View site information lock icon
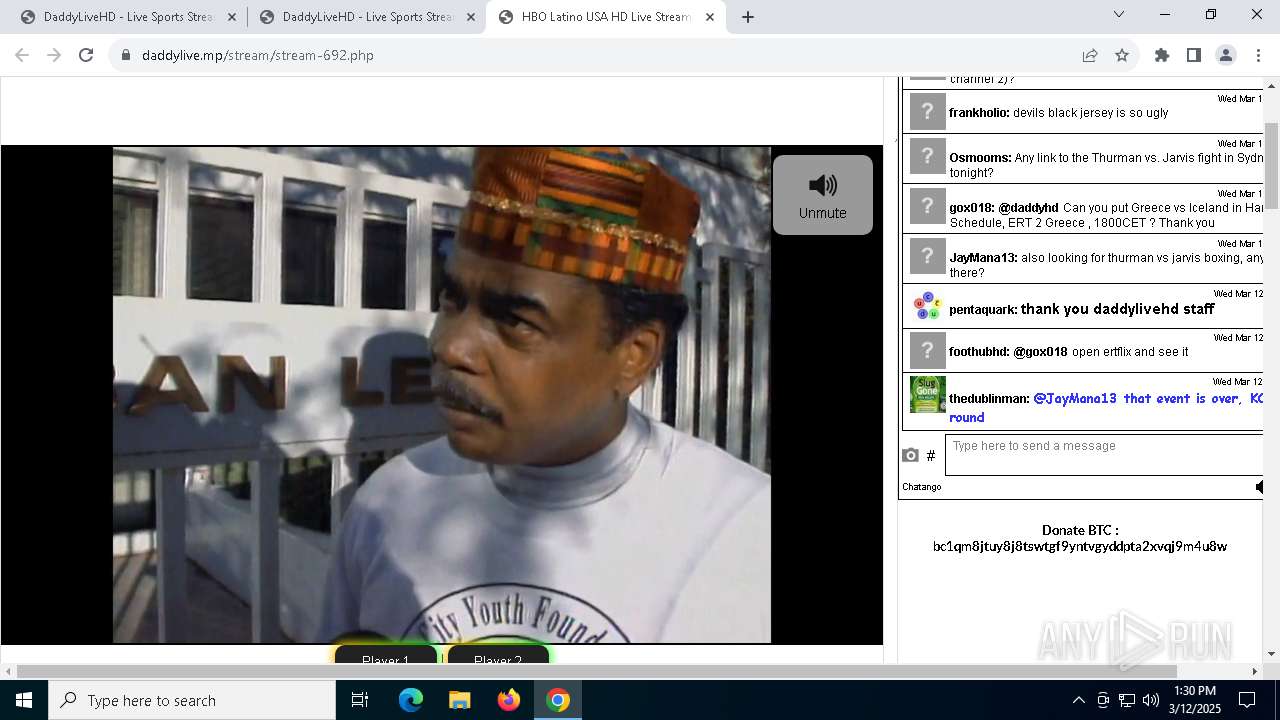 click(126, 55)
